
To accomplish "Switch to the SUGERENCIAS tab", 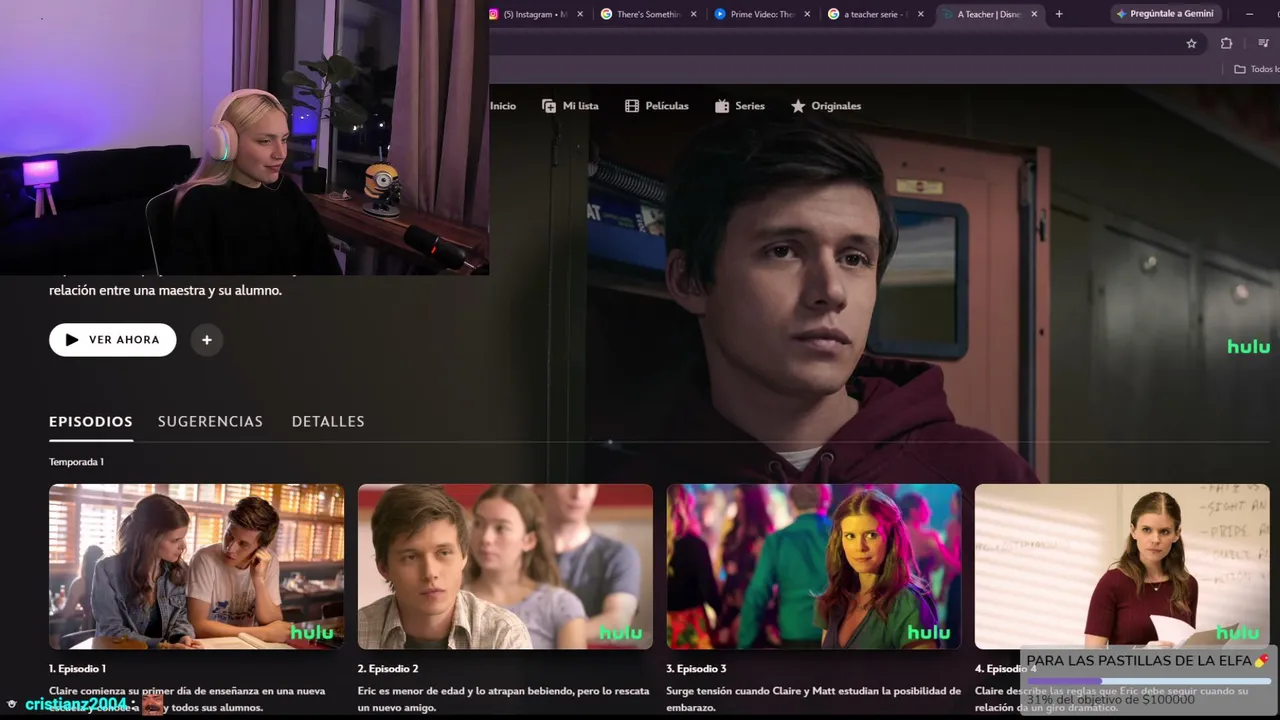I will coord(210,422).
